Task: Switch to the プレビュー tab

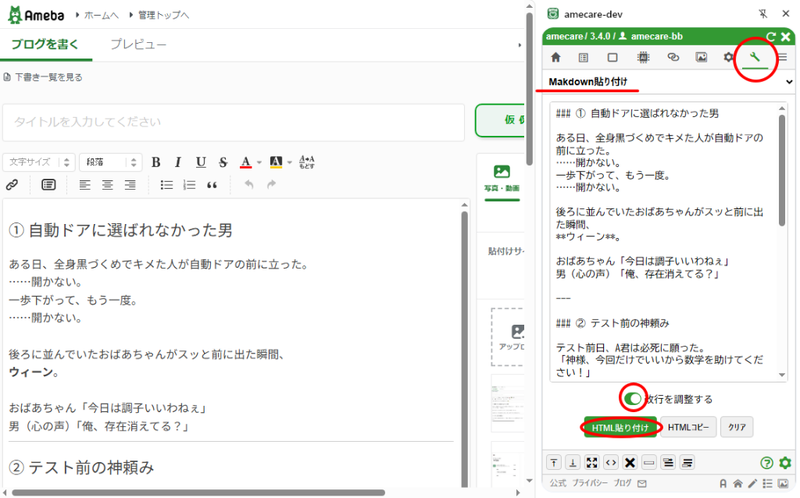Action: [x=138, y=45]
